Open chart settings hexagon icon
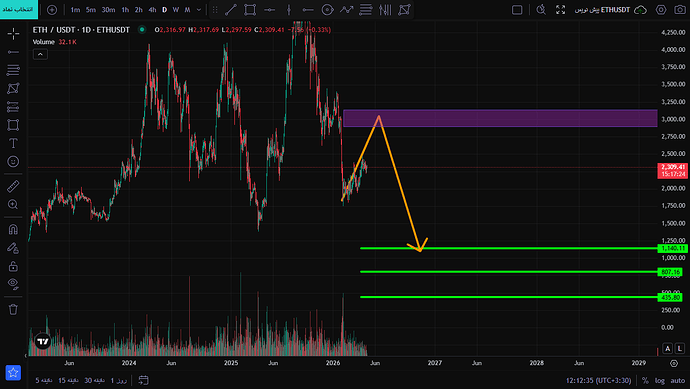Image resolution: width=690 pixels, height=389 pixels. (661, 10)
